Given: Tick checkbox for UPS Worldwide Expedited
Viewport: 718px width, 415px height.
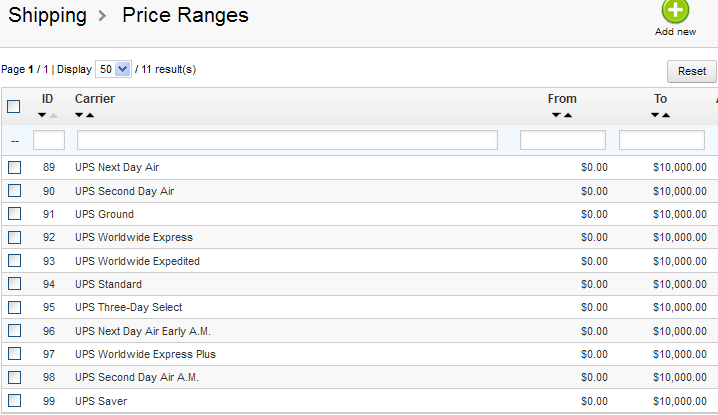Looking at the screenshot, I should pos(15,261).
